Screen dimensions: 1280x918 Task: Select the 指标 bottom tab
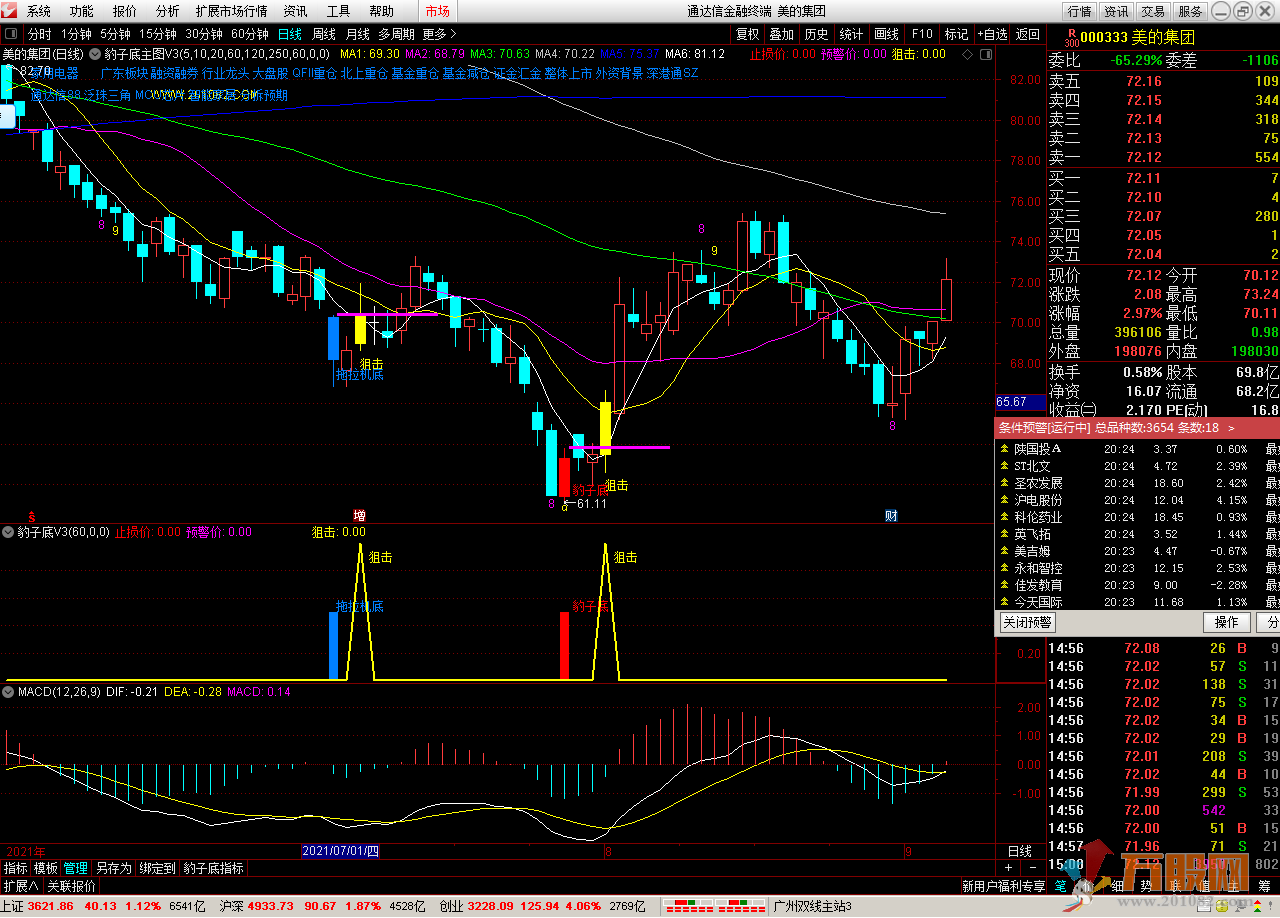(16, 868)
